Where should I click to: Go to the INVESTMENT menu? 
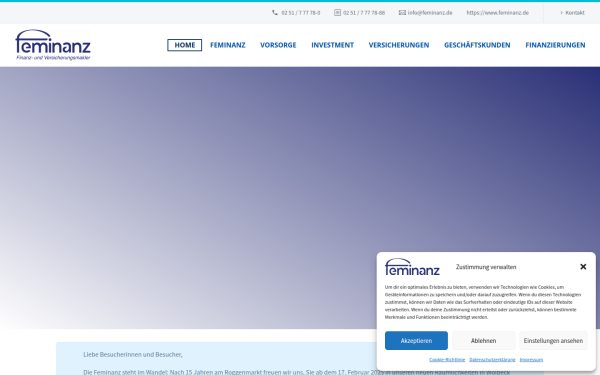333,45
